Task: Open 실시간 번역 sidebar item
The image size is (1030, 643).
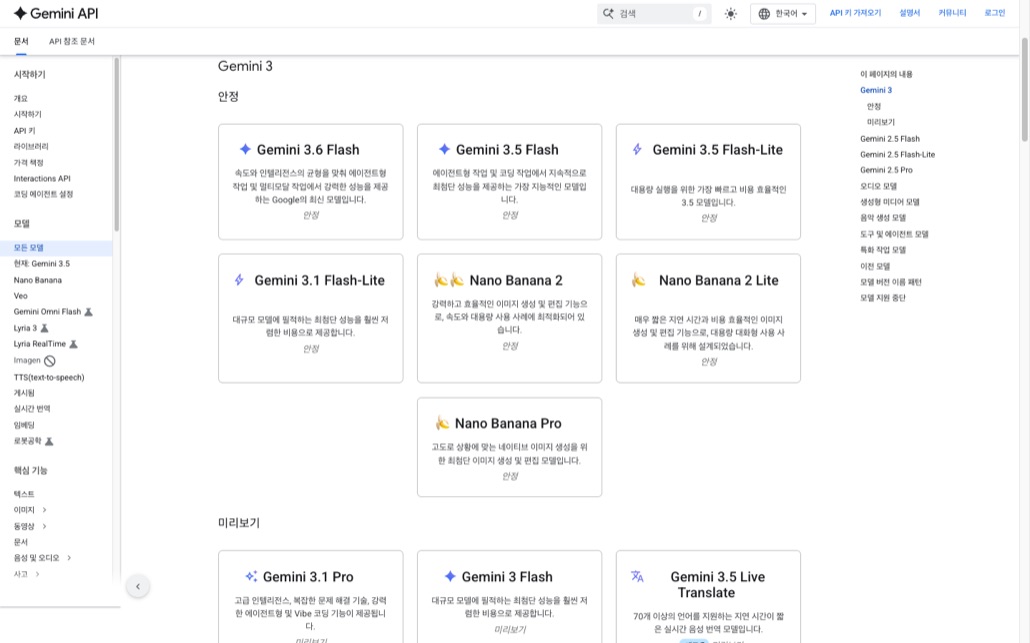Action: 32,409
